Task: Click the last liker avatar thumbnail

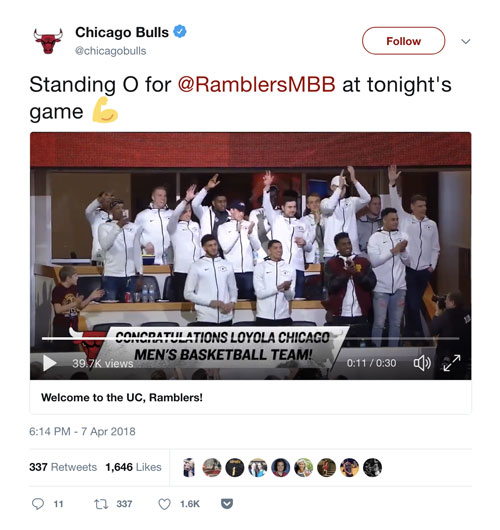Action: [x=372, y=467]
